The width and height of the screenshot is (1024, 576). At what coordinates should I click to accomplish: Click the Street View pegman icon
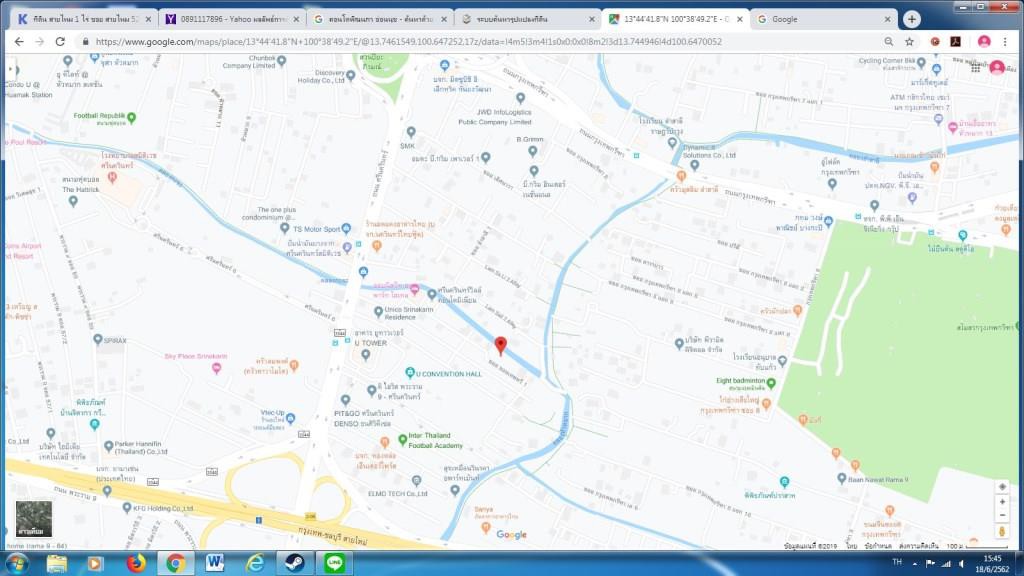pyautogui.click(x=1002, y=532)
